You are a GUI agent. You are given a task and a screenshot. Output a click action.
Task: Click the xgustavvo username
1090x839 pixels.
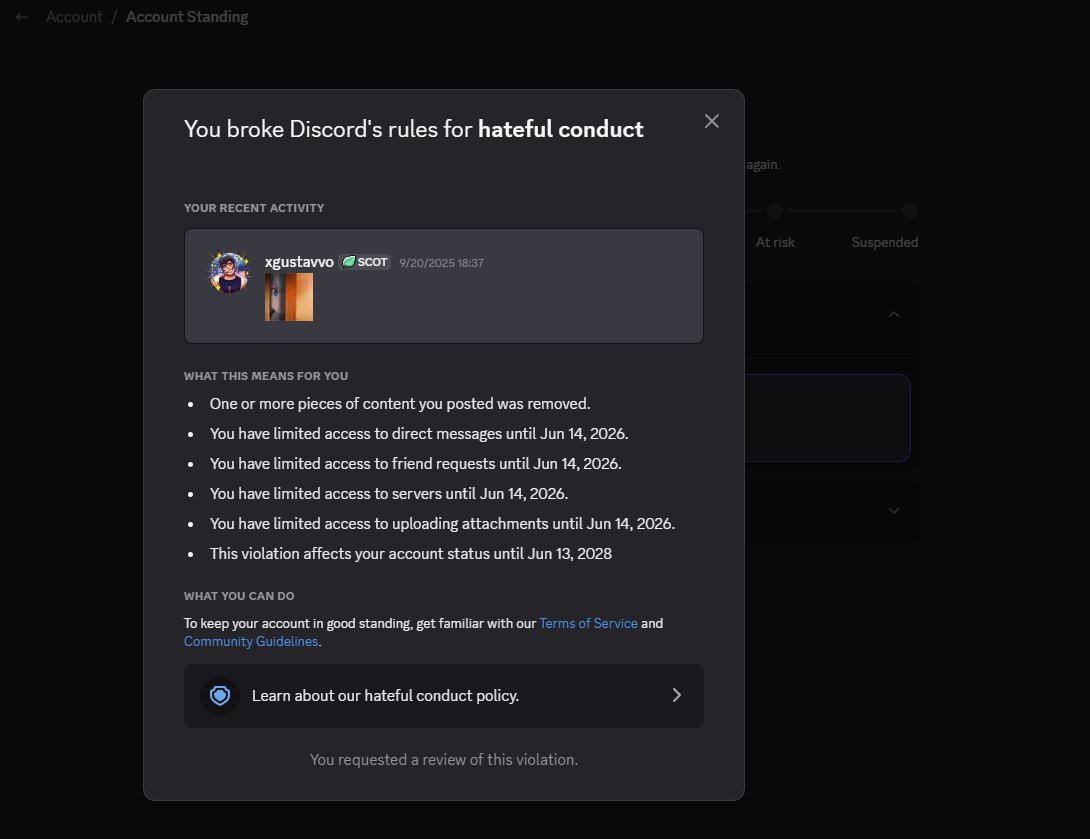click(x=299, y=262)
